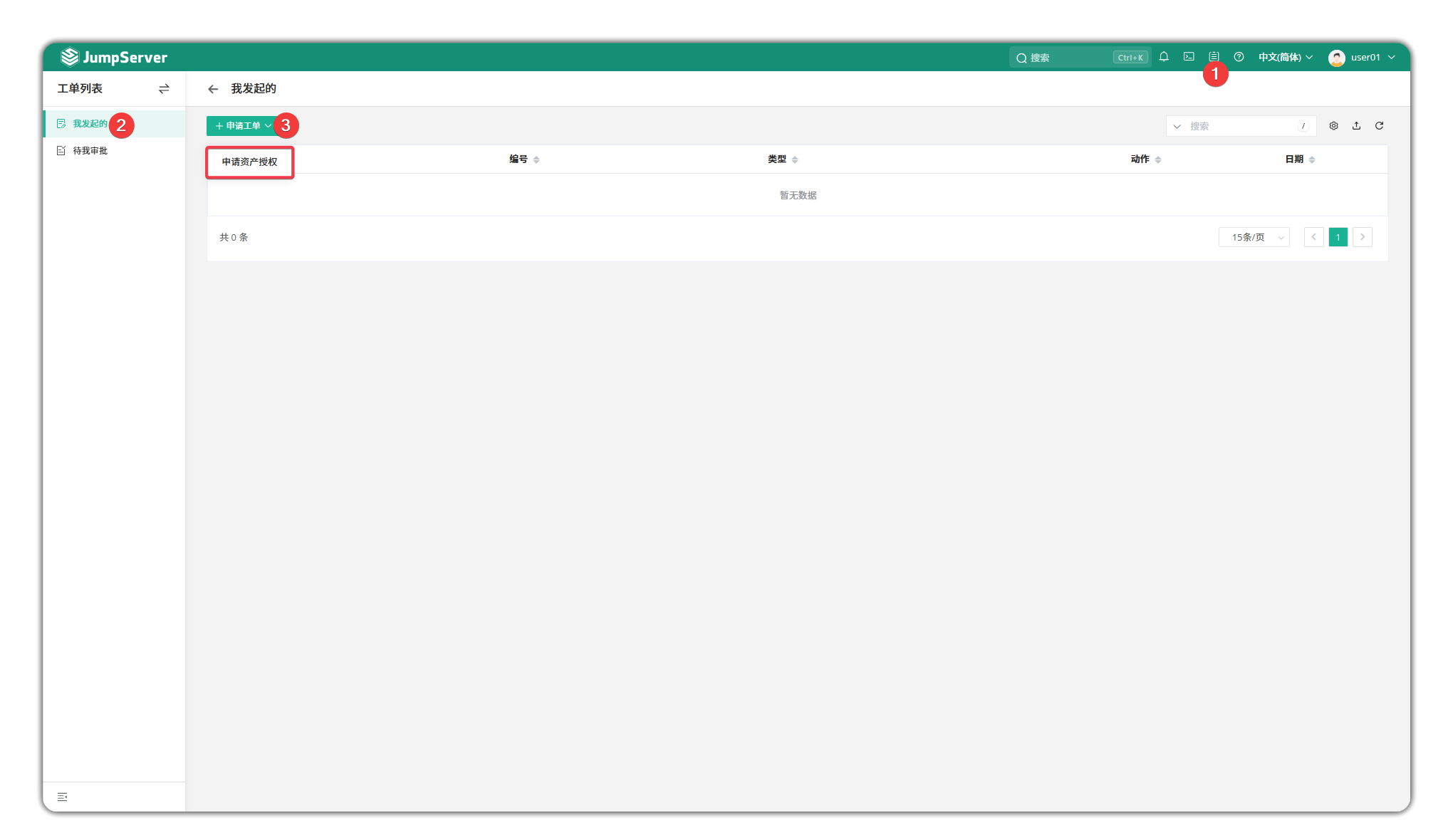Viewport: 1453px width, 840px height.
Task: Select 申请资产授权 menu option
Action: (x=249, y=162)
